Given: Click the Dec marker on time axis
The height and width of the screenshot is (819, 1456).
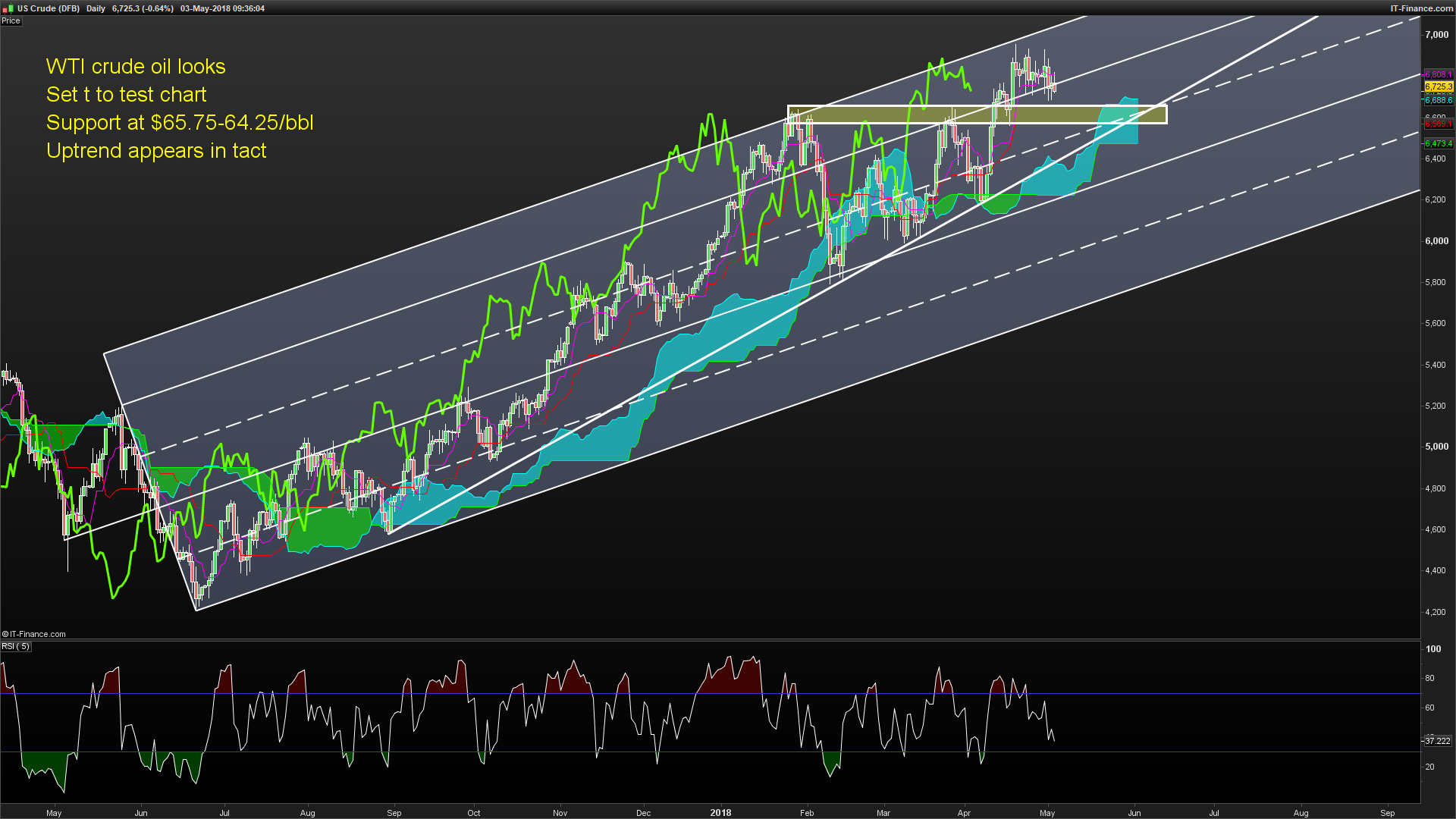Looking at the screenshot, I should 643,813.
